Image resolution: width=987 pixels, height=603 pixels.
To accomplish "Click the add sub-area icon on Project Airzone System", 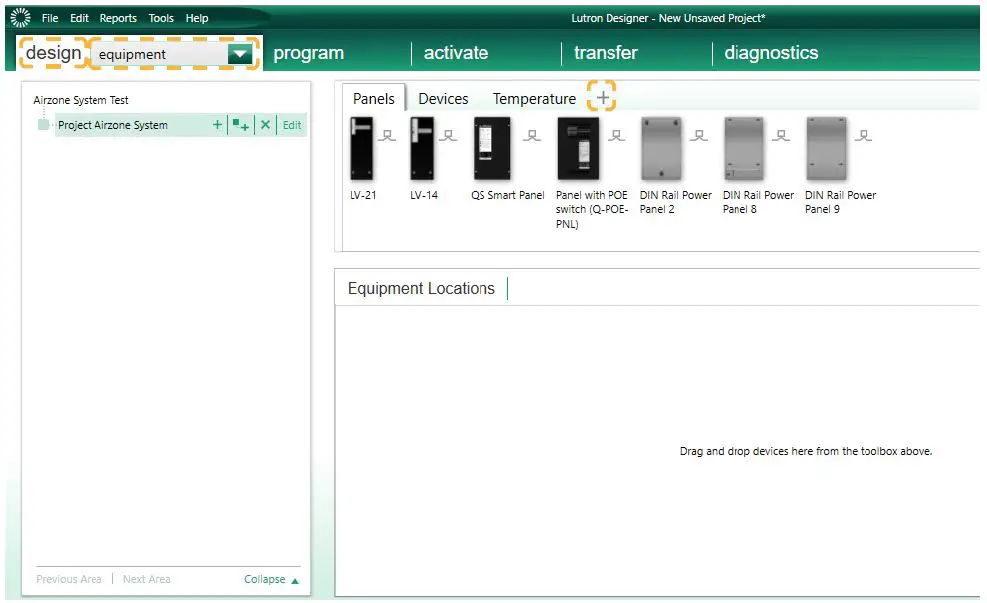I will point(240,124).
